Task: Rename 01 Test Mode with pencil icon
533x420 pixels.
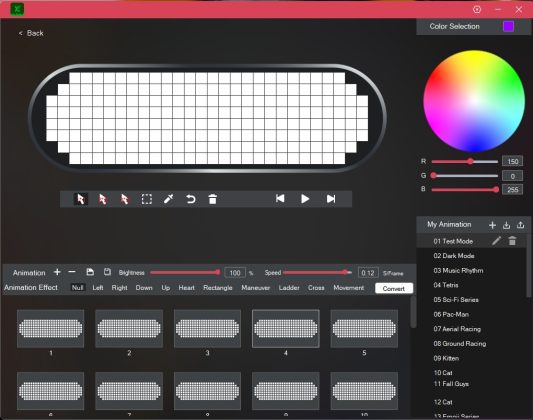Action: coord(496,241)
